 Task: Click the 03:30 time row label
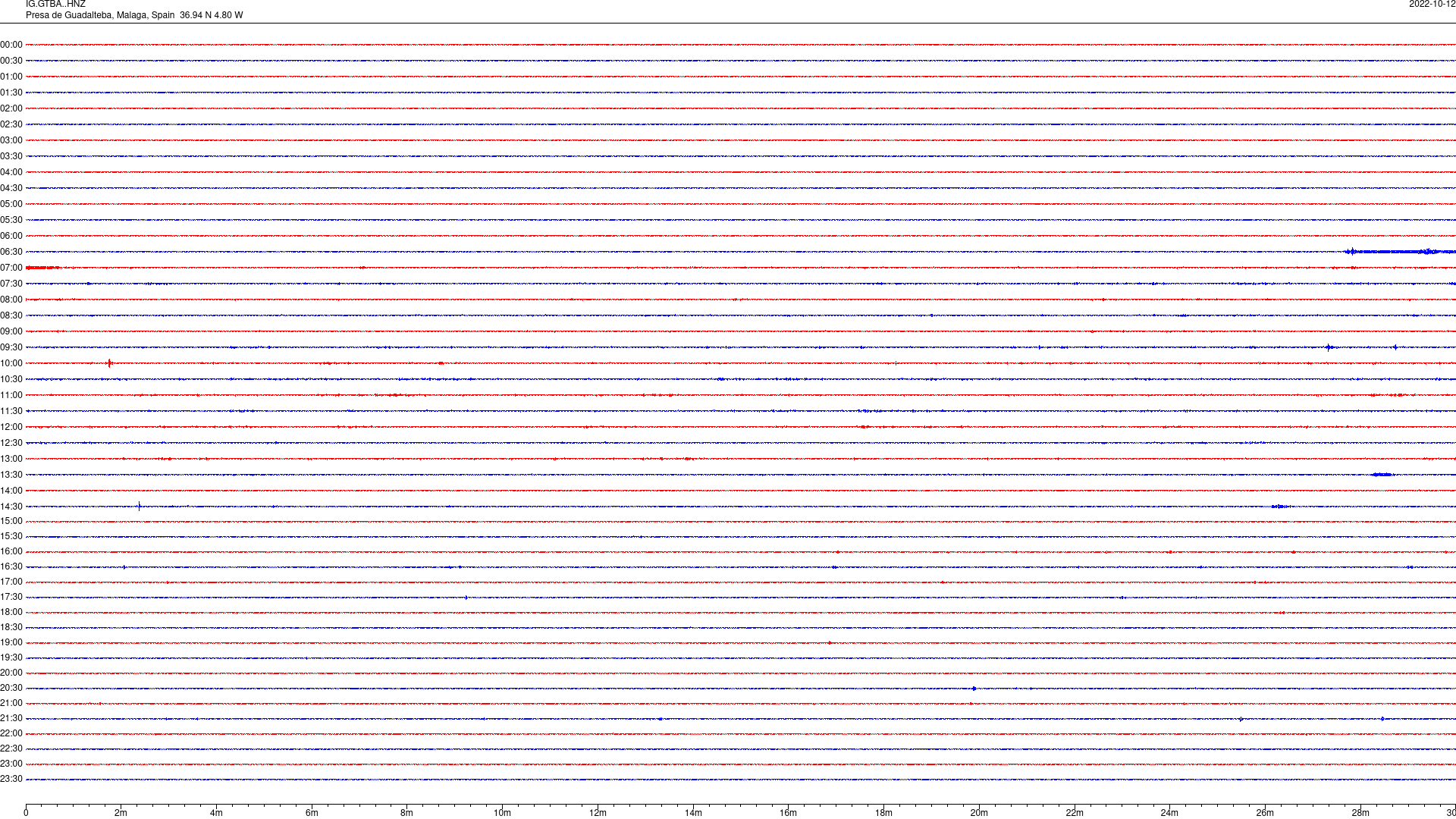coord(11,156)
